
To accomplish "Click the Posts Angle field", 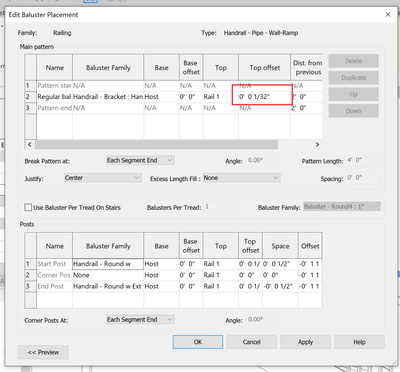I will (263, 320).
